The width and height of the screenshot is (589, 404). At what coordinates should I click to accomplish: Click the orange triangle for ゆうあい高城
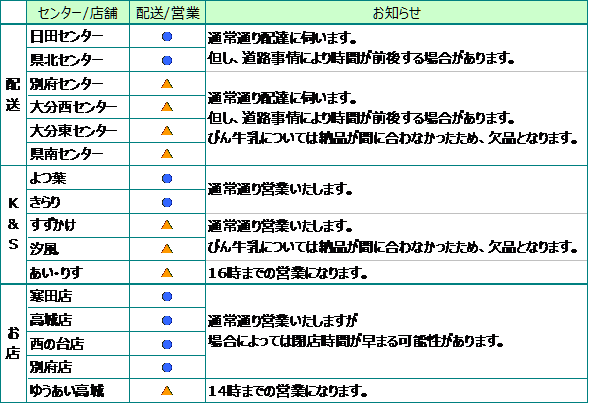[x=167, y=391]
